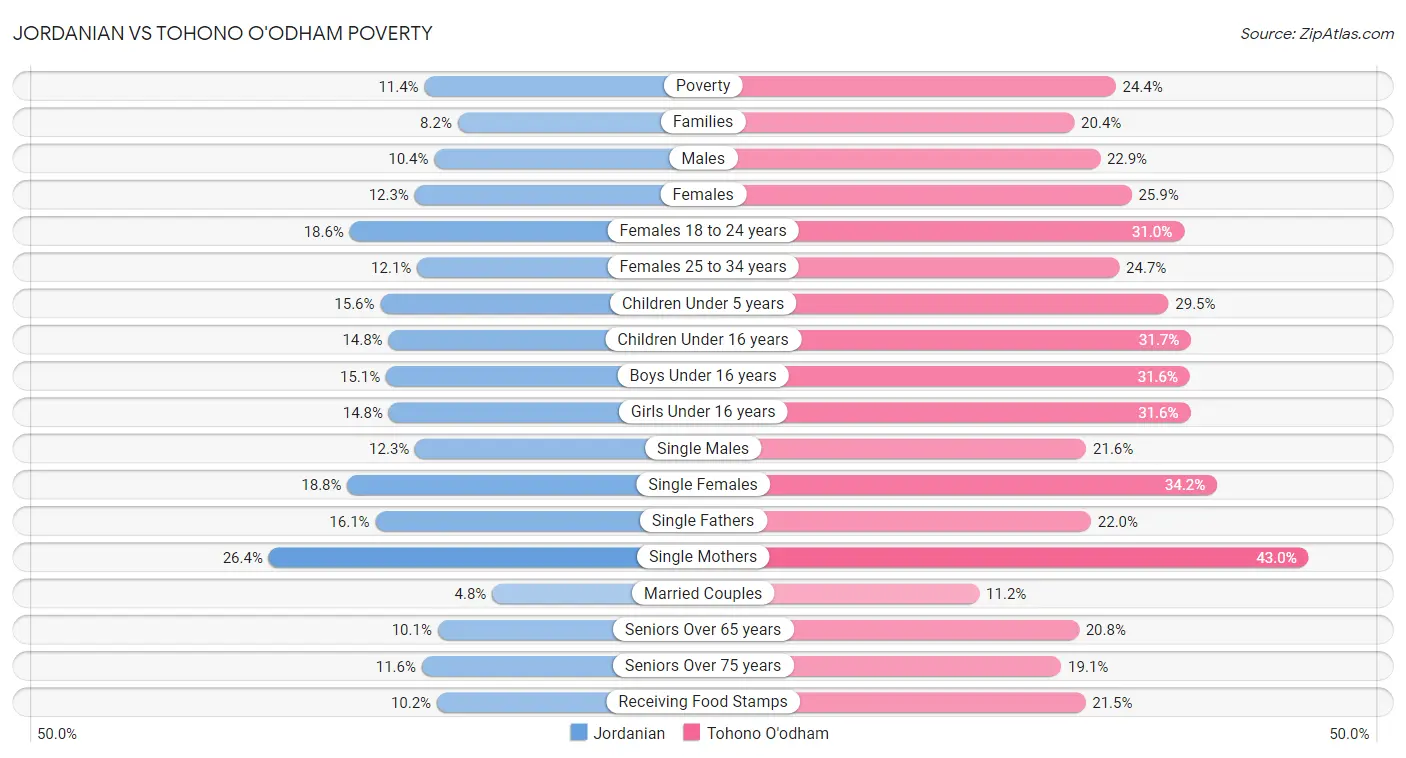Click the chart title text
The image size is (1406, 758).
pos(223,33)
